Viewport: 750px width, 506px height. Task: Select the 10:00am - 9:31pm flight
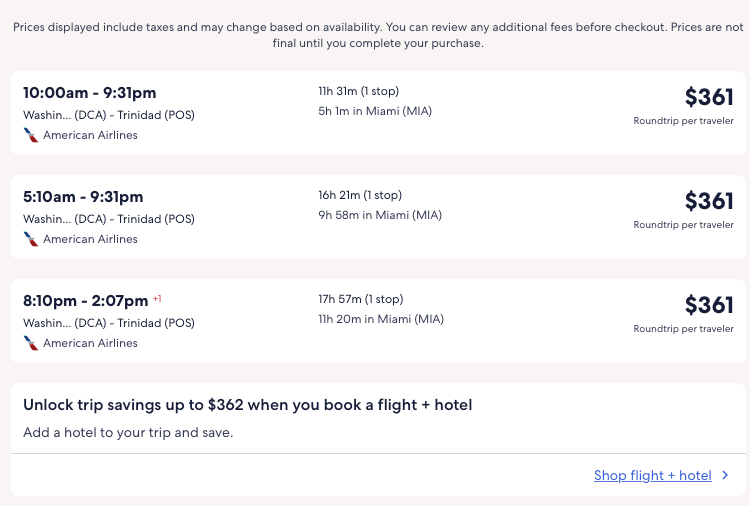(x=90, y=93)
